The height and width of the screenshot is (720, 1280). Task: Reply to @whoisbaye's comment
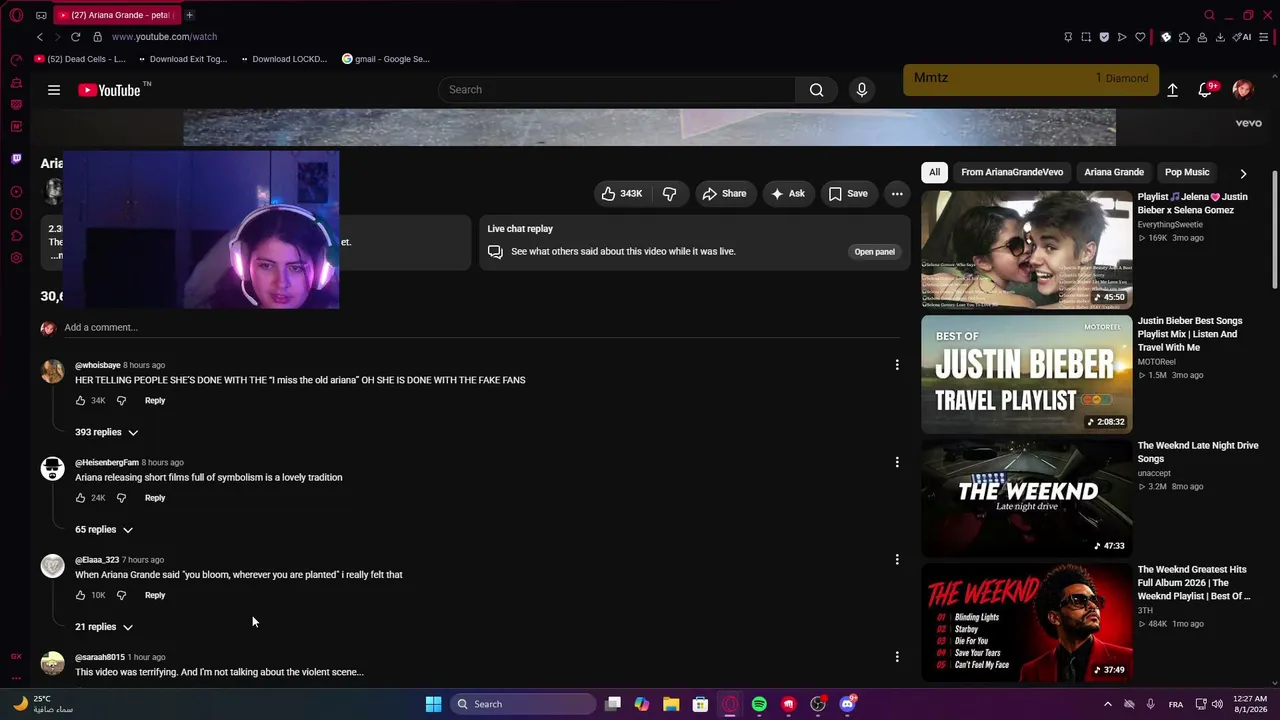155,401
